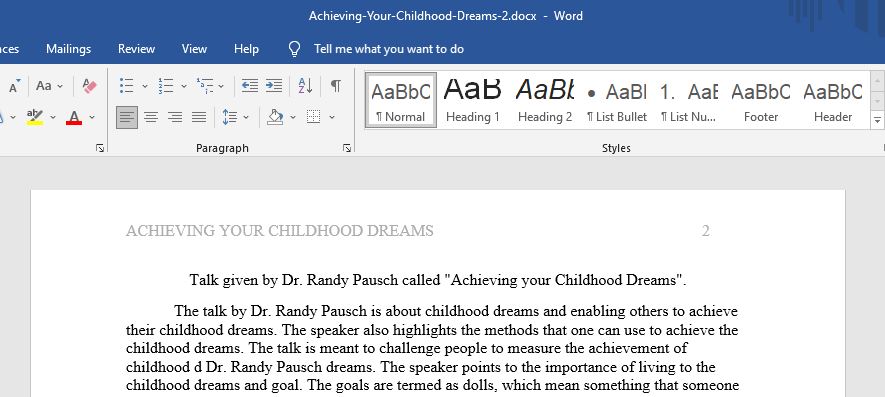This screenshot has width=885, height=397.
Task: Click the Multilevel List icon
Action: tap(205, 86)
